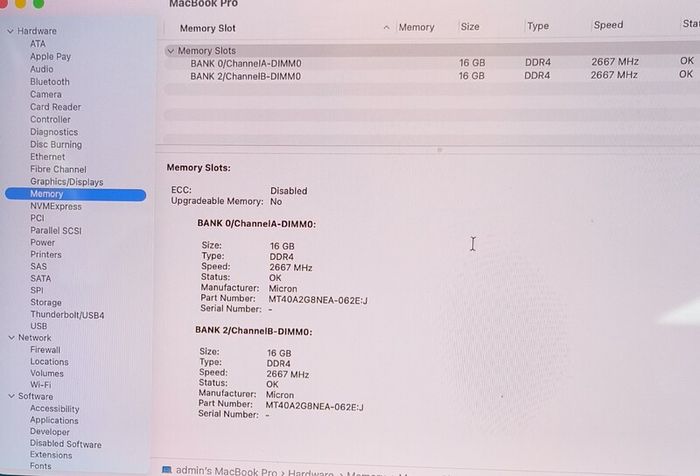The height and width of the screenshot is (476, 700).
Task: Collapse the Memory Slots disclosure row
Action: pyautogui.click(x=171, y=51)
